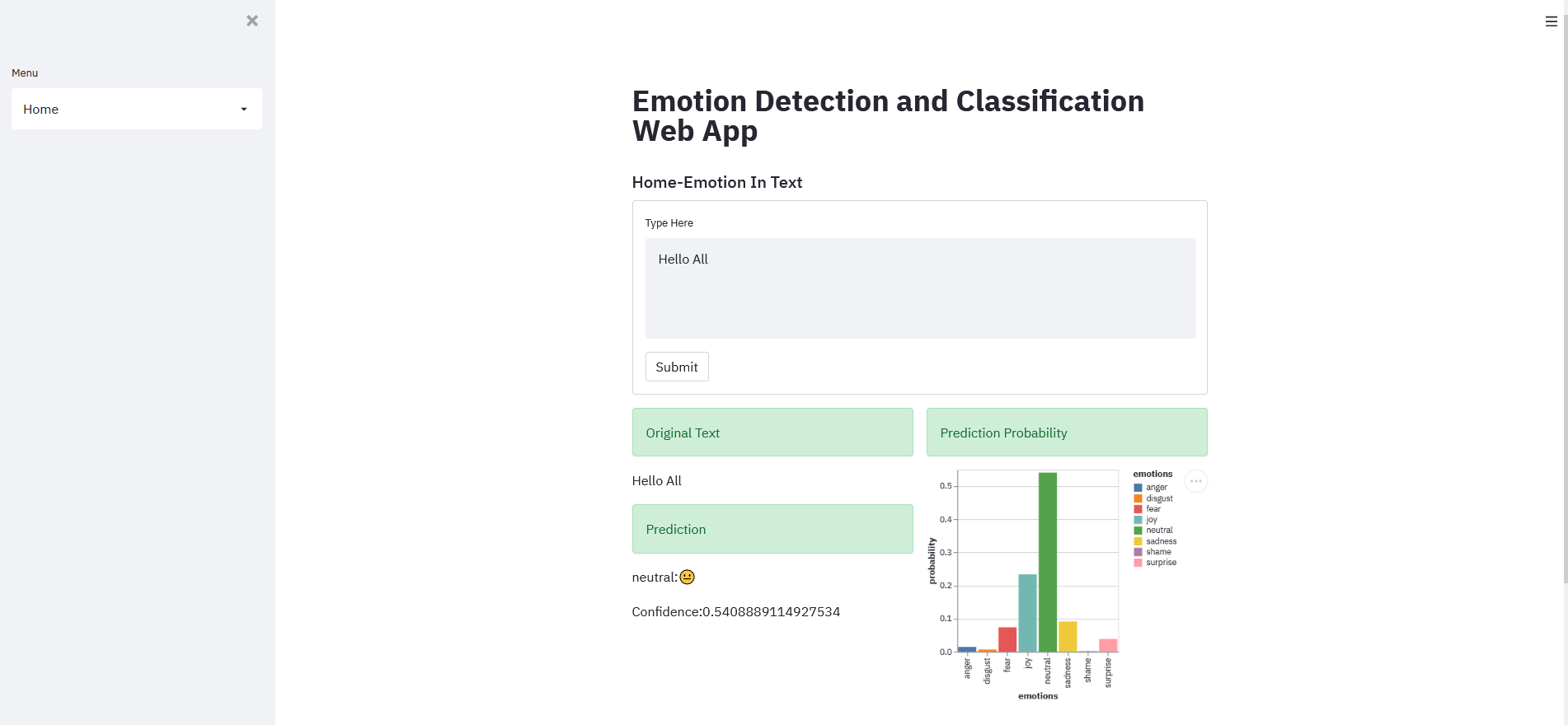The image size is (1568, 725).
Task: Open the chart options three-dot menu
Action: (x=1195, y=481)
